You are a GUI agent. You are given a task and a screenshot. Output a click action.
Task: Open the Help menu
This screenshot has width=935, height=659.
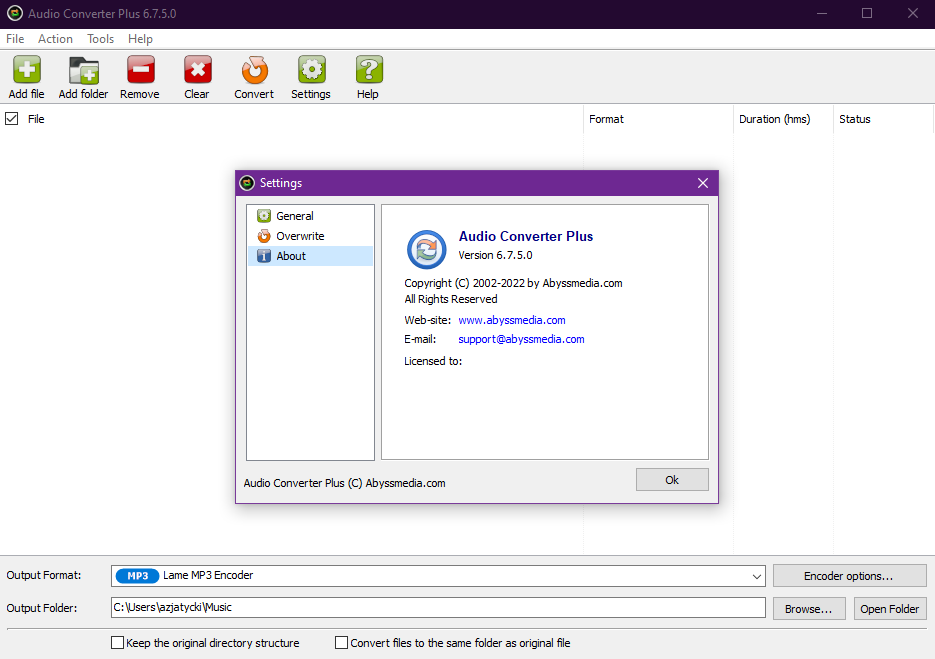(140, 39)
